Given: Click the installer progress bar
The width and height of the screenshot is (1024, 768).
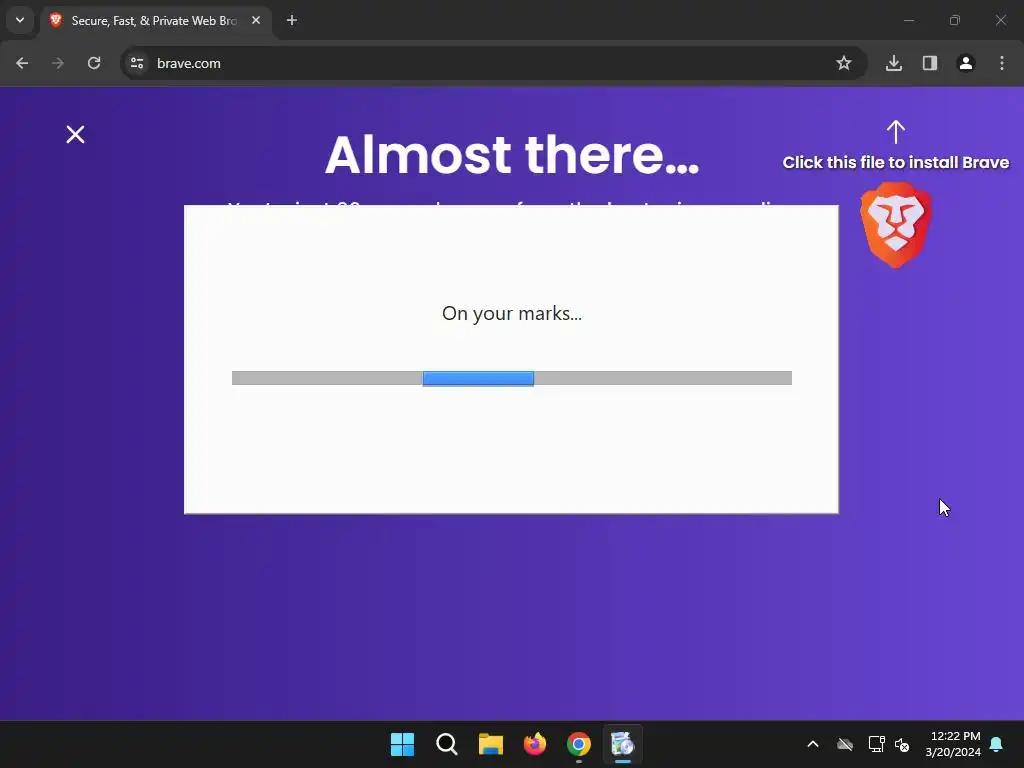Looking at the screenshot, I should point(512,378).
